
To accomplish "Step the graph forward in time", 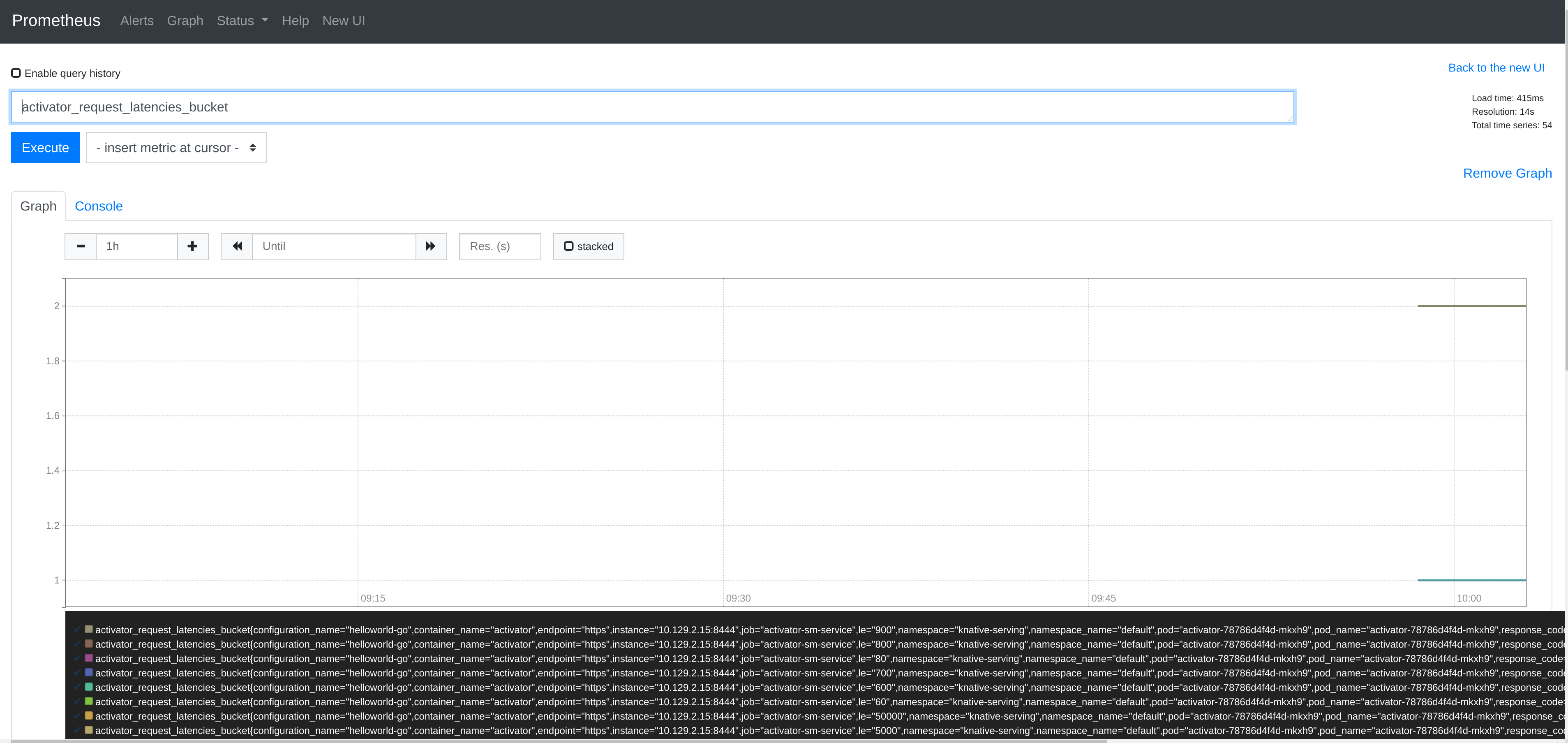I will (x=431, y=247).
